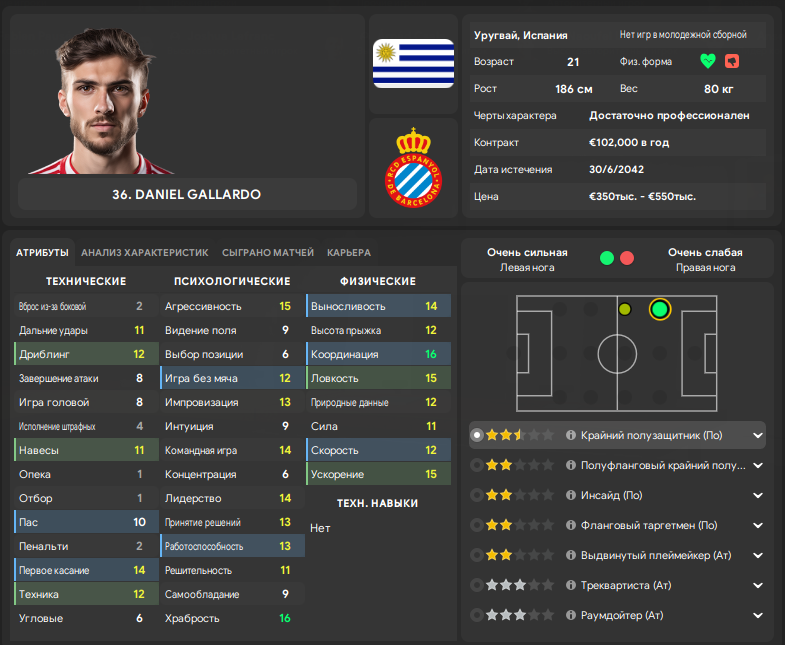Click info icon beside Инсайд (По)
The width and height of the screenshot is (785, 645).
pyautogui.click(x=570, y=495)
